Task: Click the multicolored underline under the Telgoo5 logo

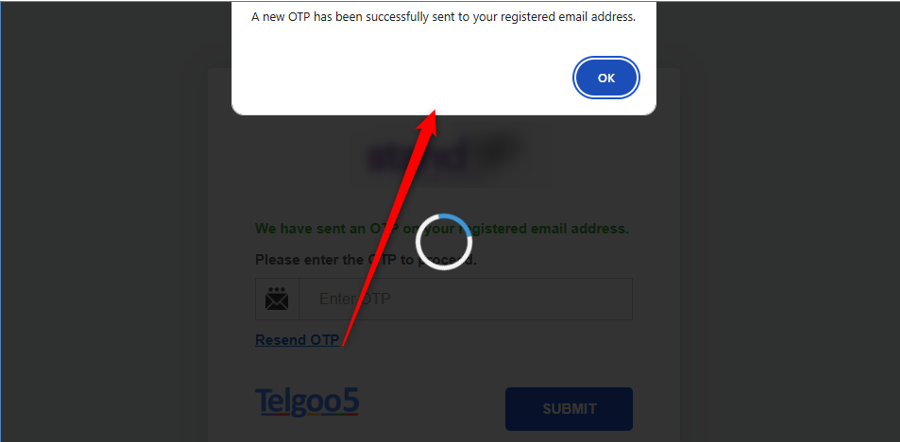Action: click(x=307, y=414)
